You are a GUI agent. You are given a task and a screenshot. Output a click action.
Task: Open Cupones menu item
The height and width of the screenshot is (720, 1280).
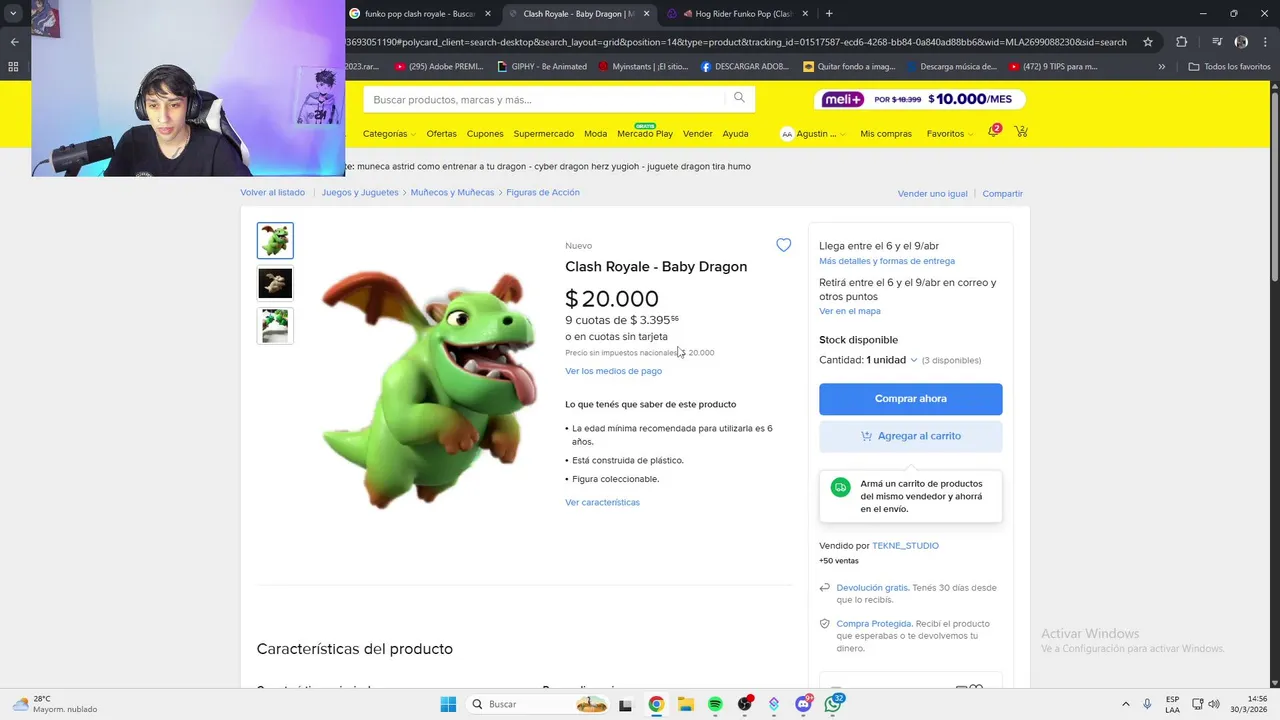pos(485,133)
